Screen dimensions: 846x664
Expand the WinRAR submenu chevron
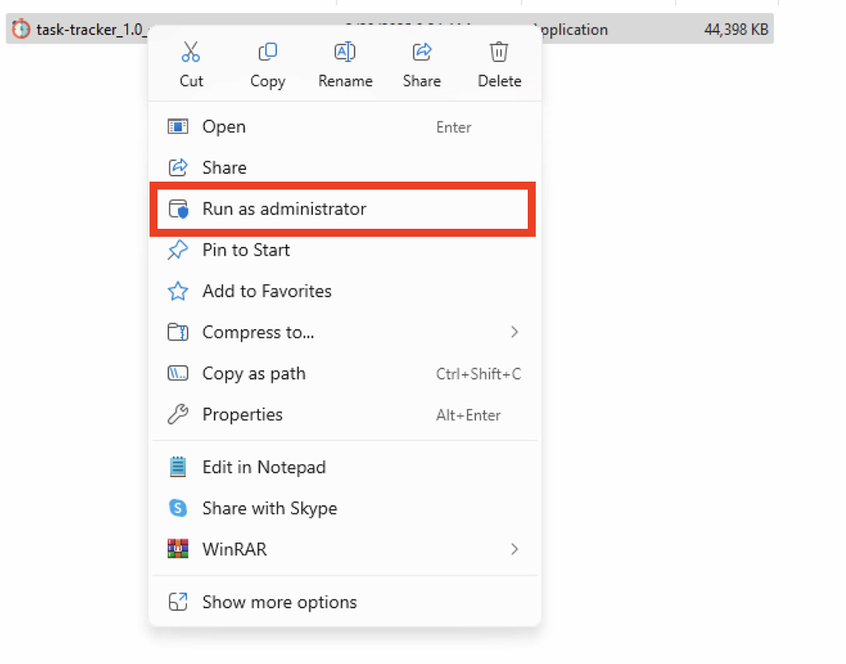click(514, 549)
